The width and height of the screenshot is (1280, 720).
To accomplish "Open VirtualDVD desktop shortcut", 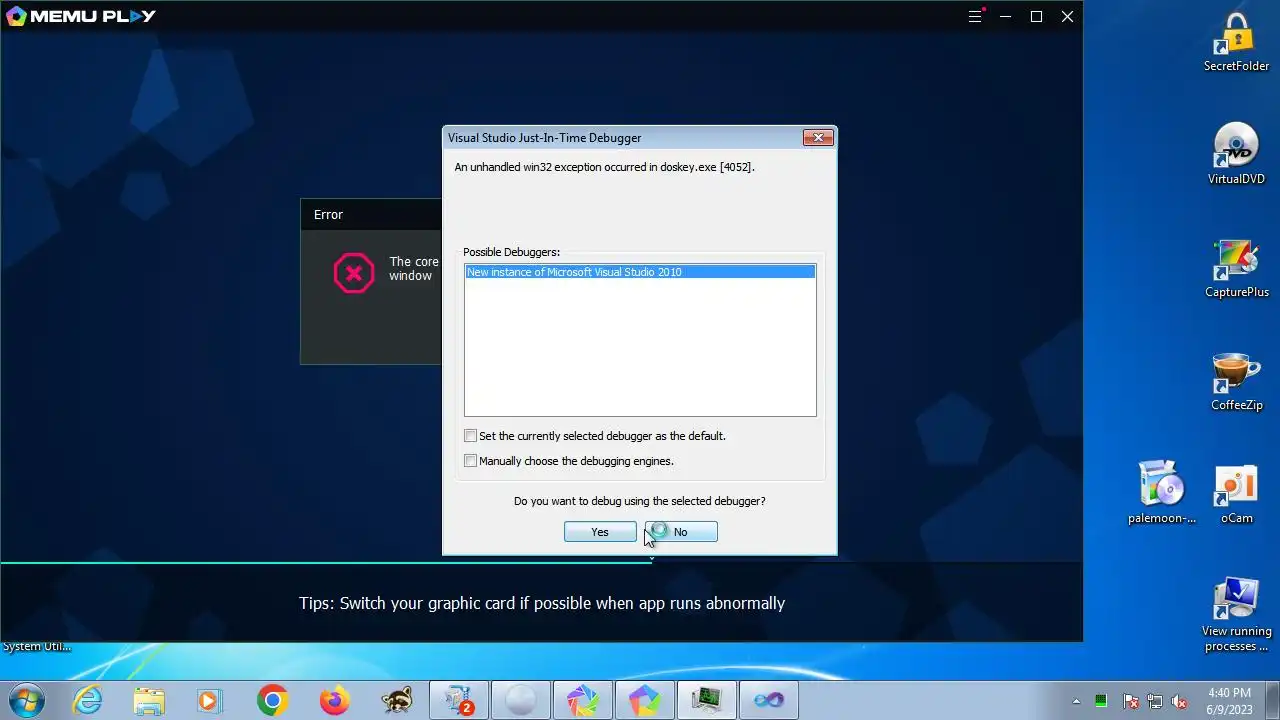I will click(x=1236, y=155).
